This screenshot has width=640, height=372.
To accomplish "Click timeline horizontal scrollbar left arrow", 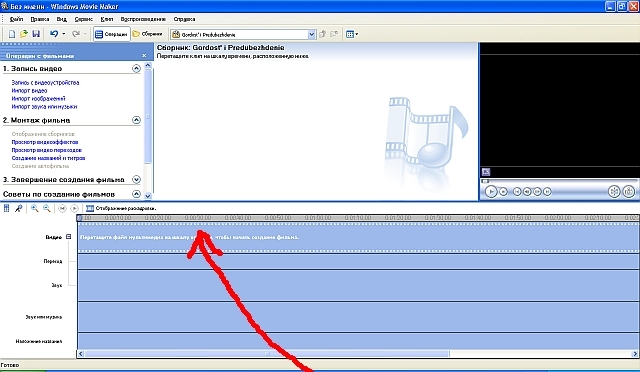I will (x=81, y=354).
